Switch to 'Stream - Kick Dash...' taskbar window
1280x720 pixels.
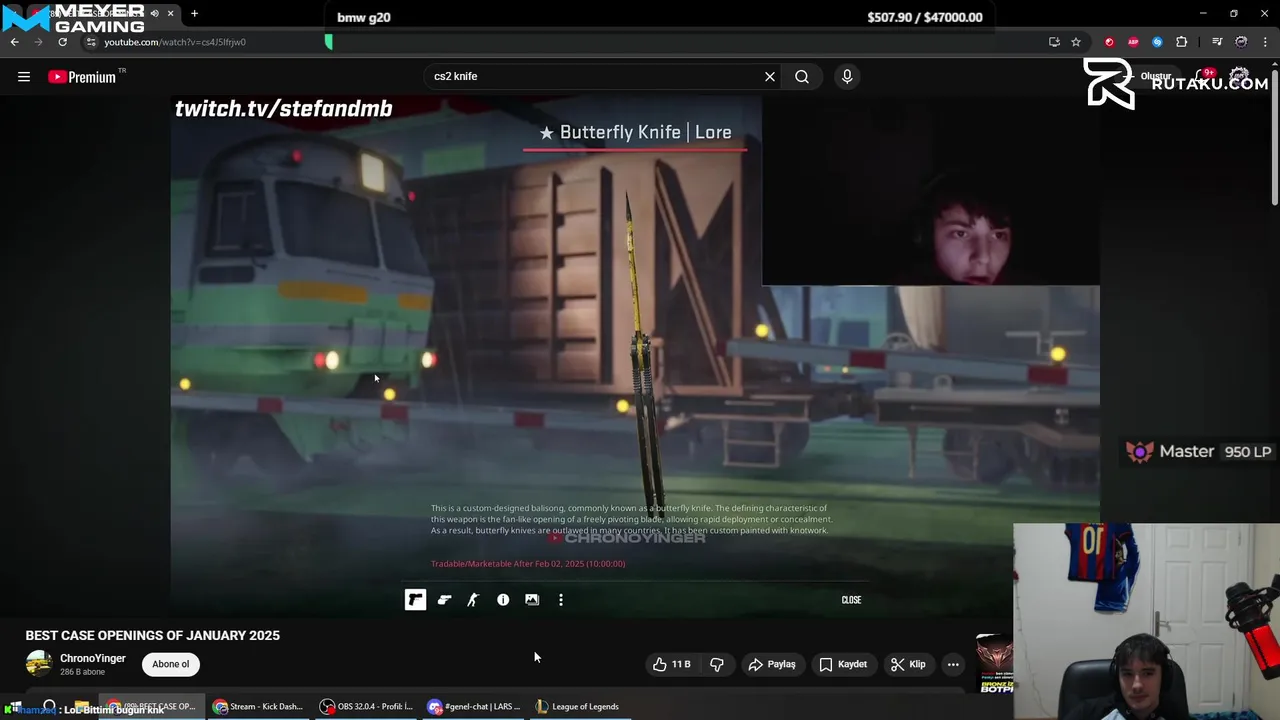258,707
